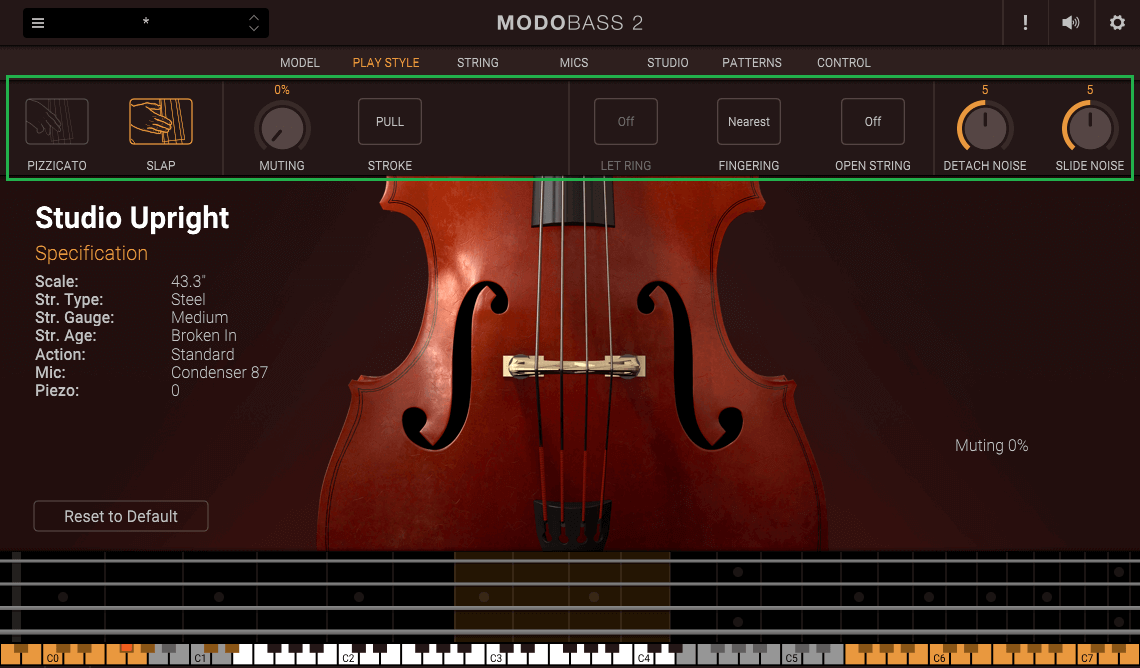The height and width of the screenshot is (668, 1140).
Task: Click the preset up/down arrows
Action: tap(254, 23)
